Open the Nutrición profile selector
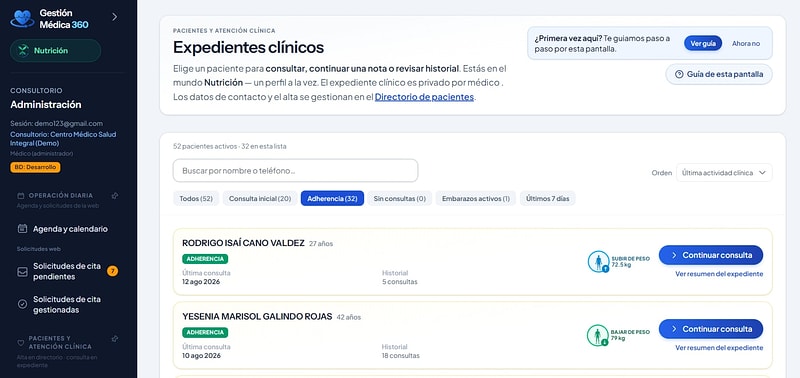800x378 pixels. (56, 51)
